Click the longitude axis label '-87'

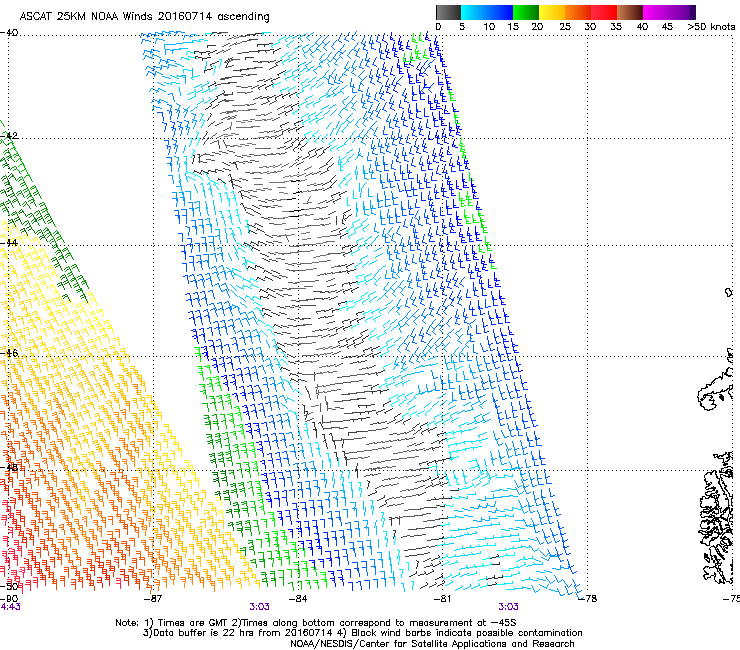153,599
